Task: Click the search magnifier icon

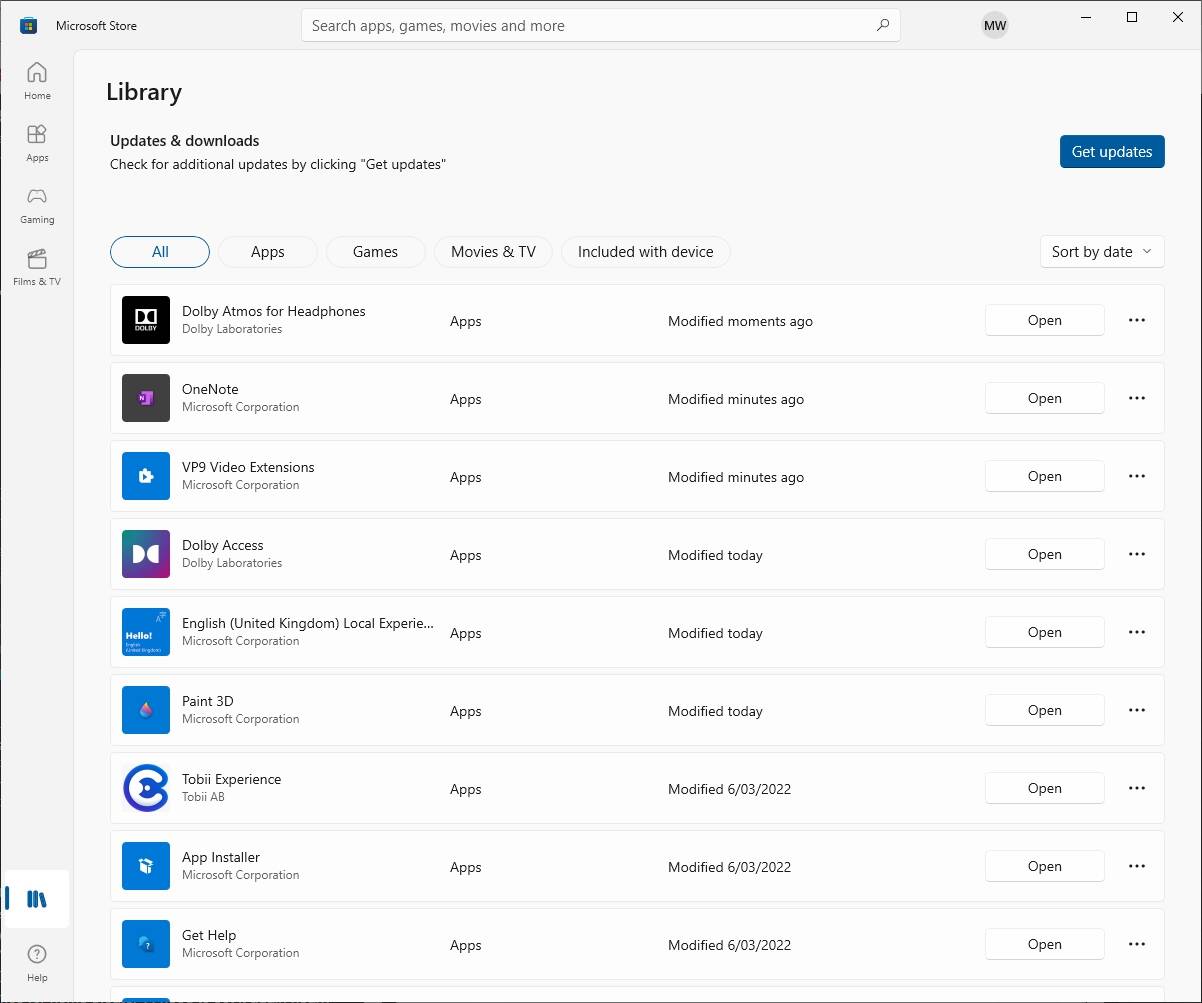Action: pyautogui.click(x=883, y=26)
